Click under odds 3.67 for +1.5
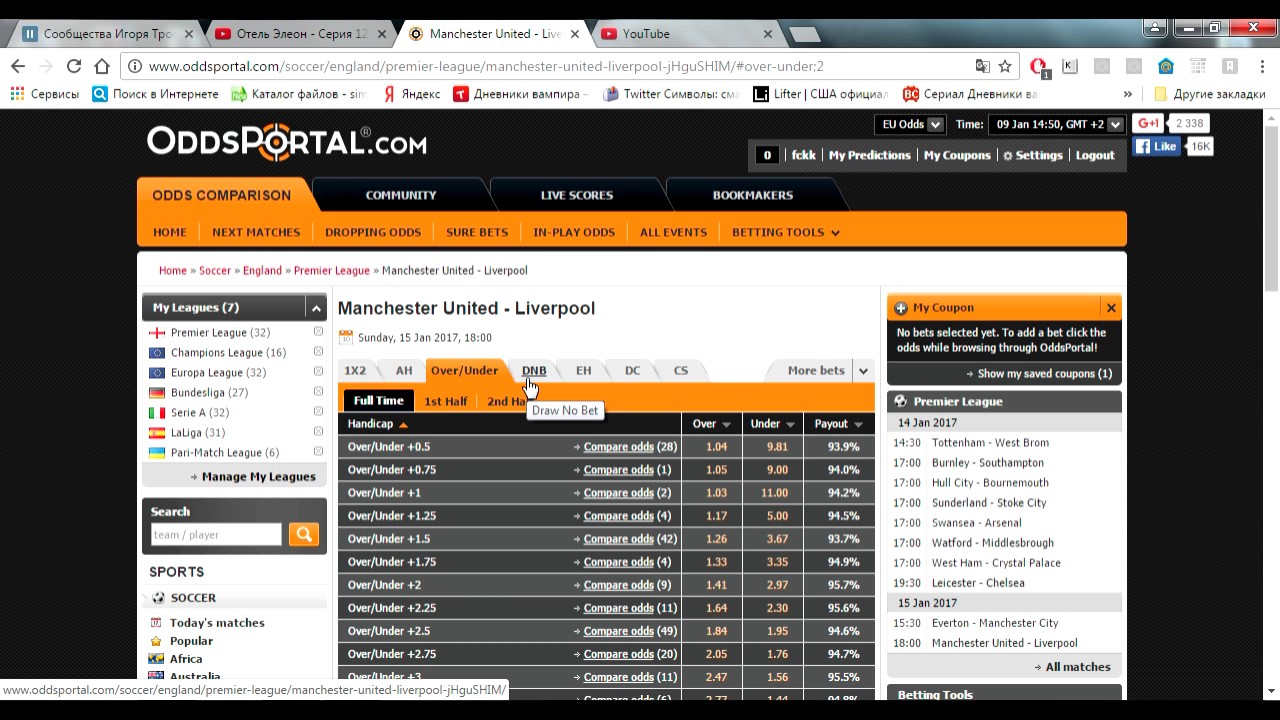The image size is (1280, 720). [777, 539]
